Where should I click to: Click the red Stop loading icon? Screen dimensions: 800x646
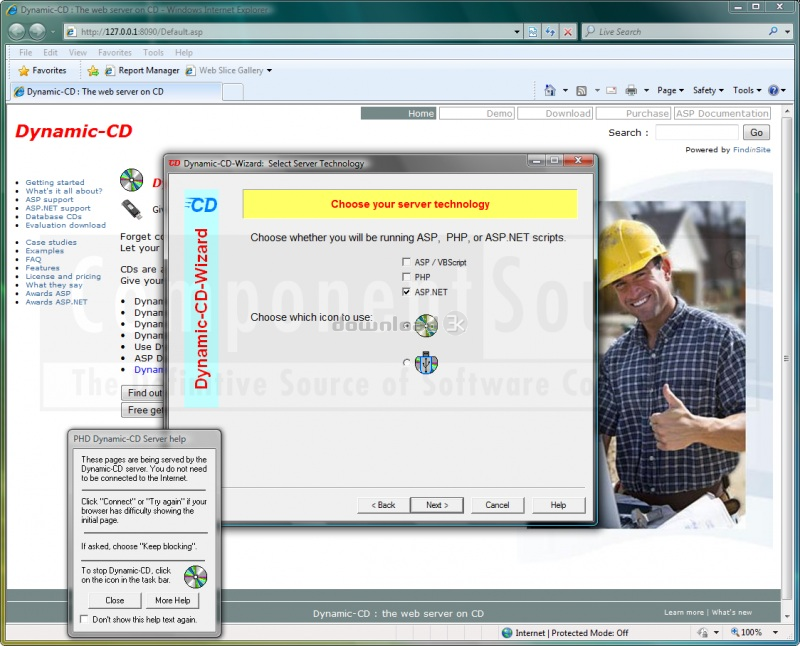568,32
